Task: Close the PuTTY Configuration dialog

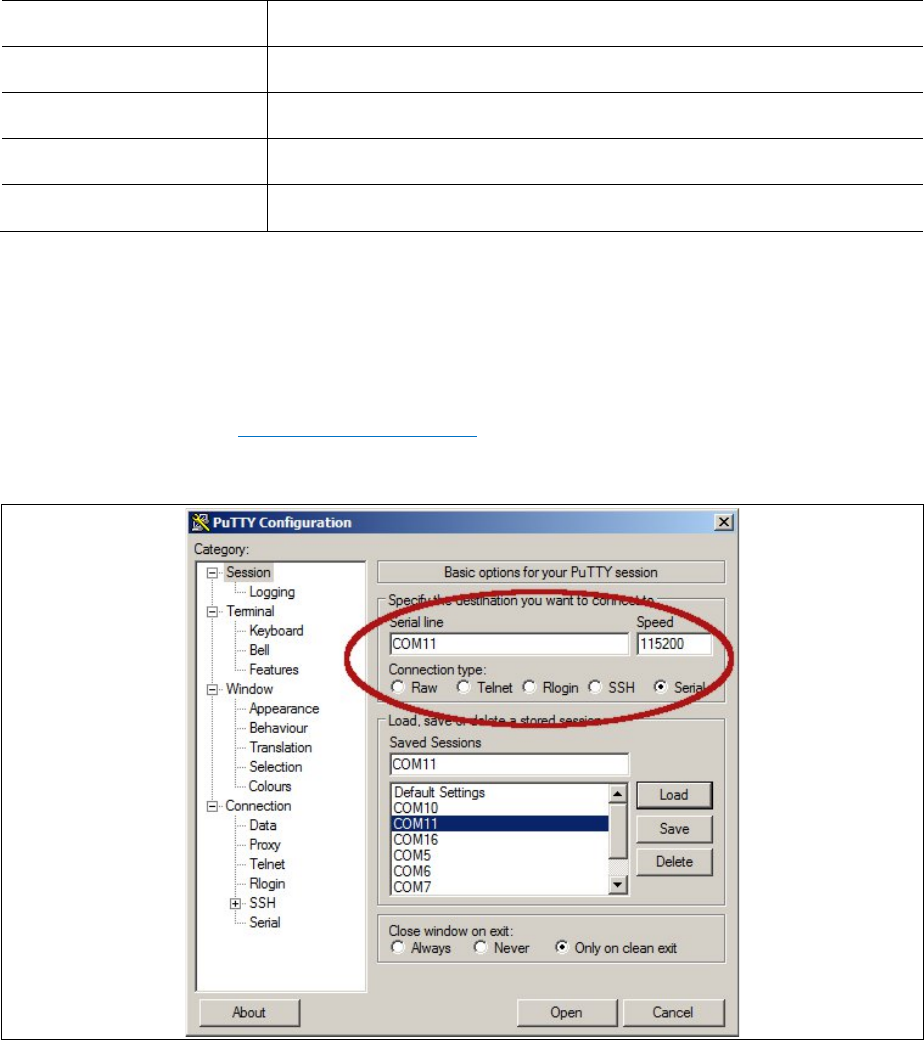Action: tap(724, 523)
